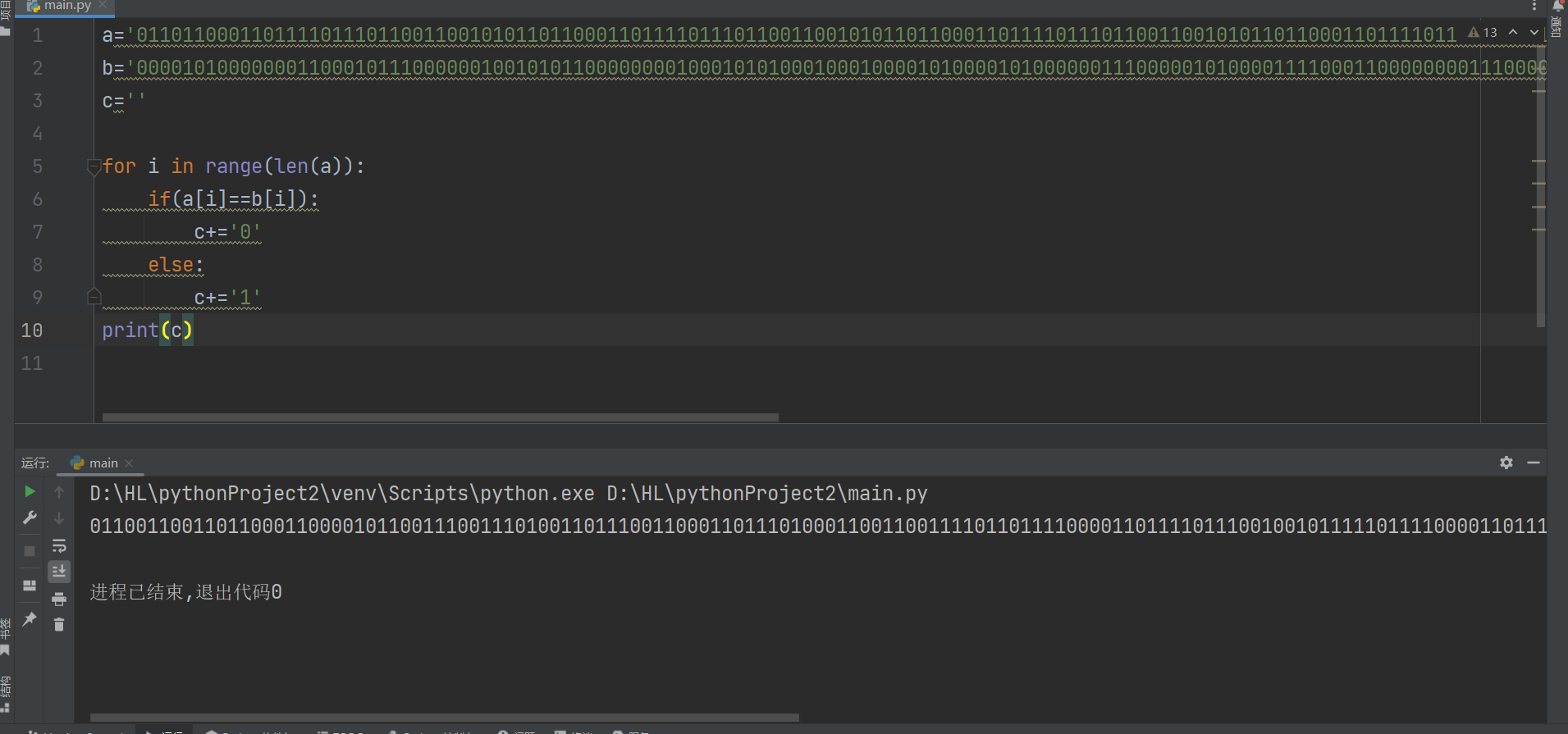
Task: Open Run panel settings gear
Action: (x=1506, y=463)
